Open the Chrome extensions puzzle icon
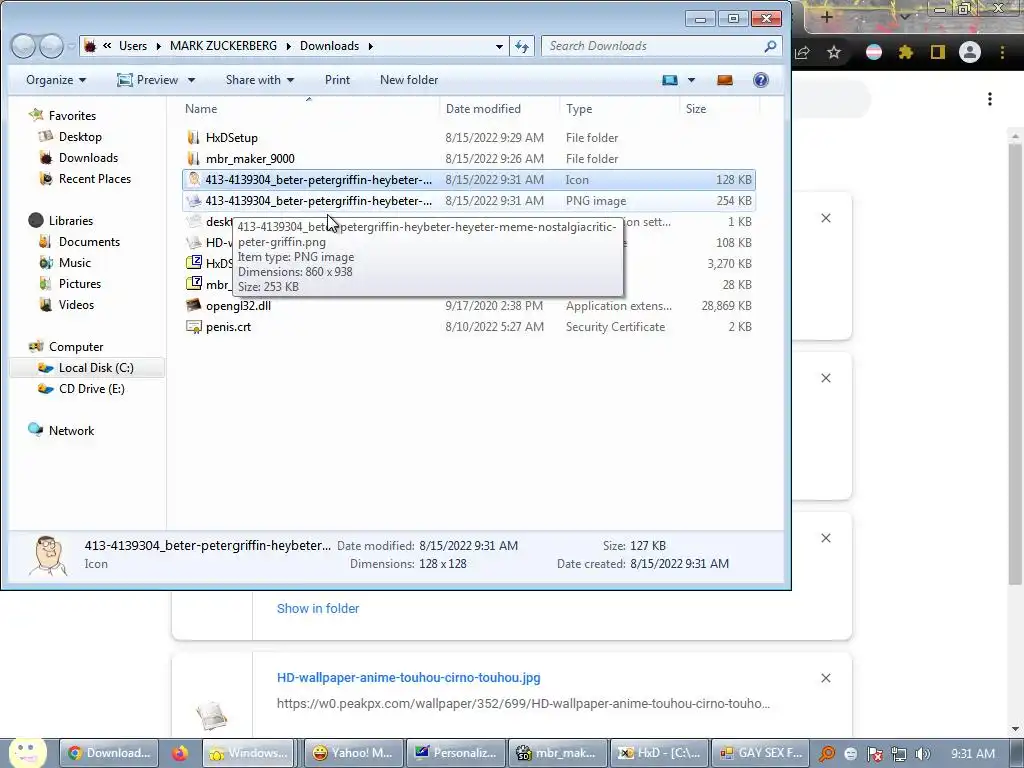This screenshot has height=768, width=1024. 906,52
